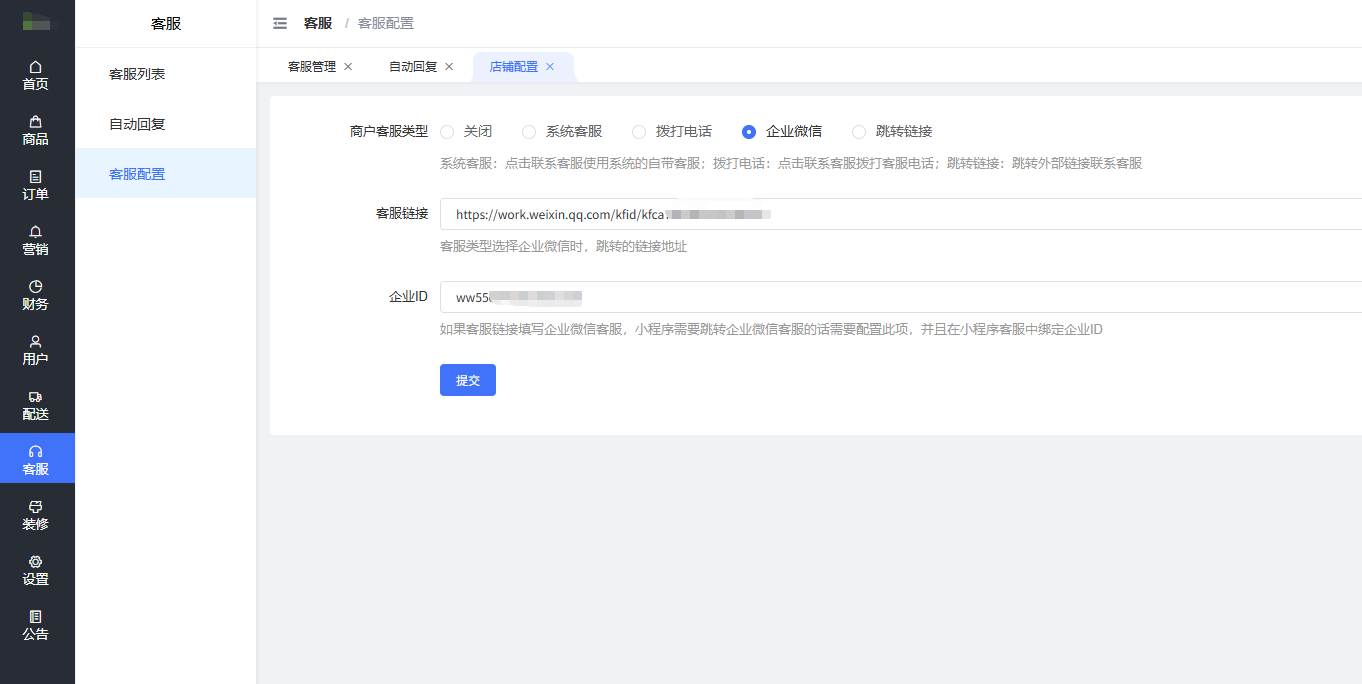
Task: Open the 配送 delivery truck icon
Action: [x=36, y=397]
